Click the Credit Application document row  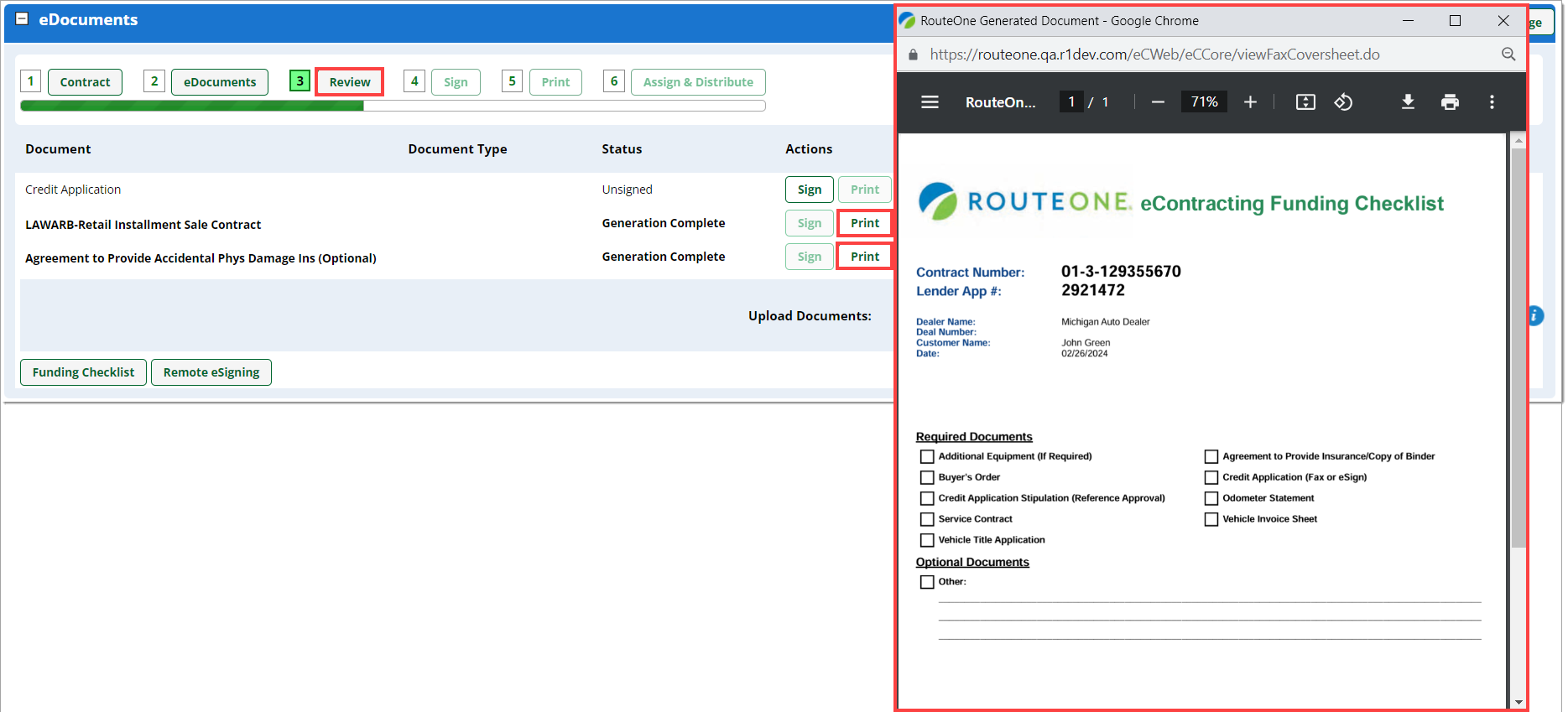456,190
